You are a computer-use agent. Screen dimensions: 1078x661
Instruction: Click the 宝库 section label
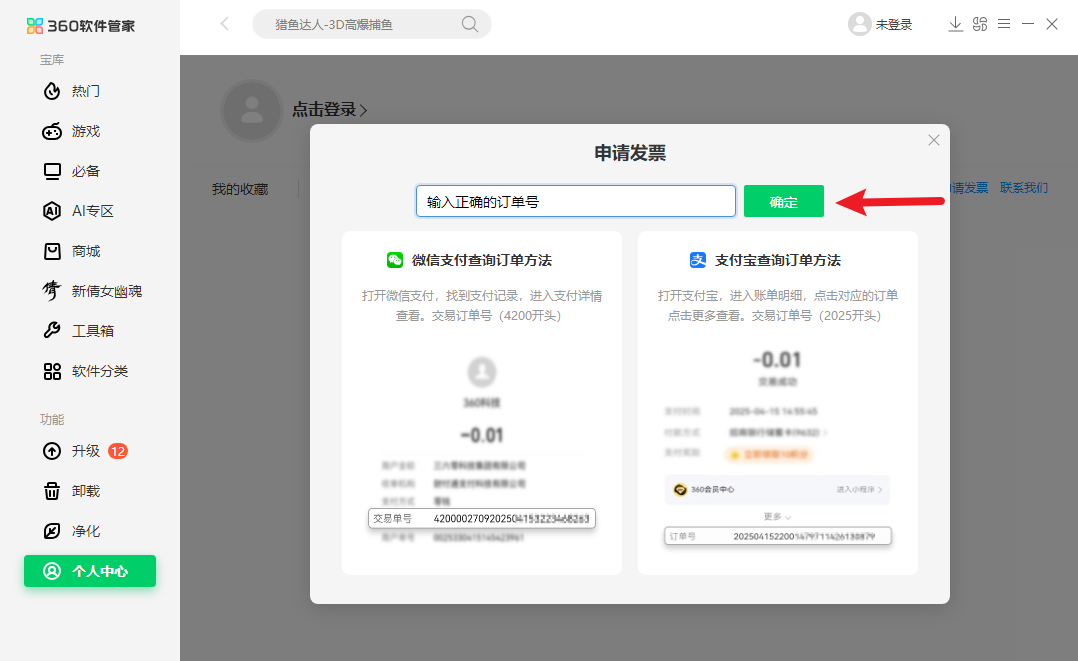(52, 60)
